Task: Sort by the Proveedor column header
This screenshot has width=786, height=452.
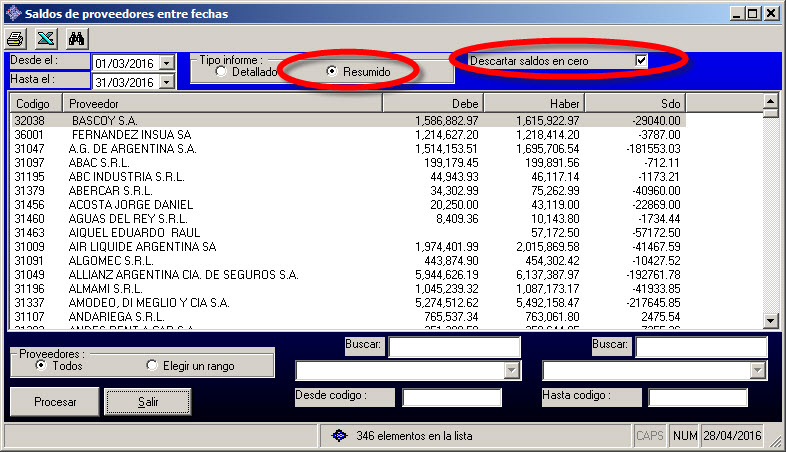Action: (222, 103)
